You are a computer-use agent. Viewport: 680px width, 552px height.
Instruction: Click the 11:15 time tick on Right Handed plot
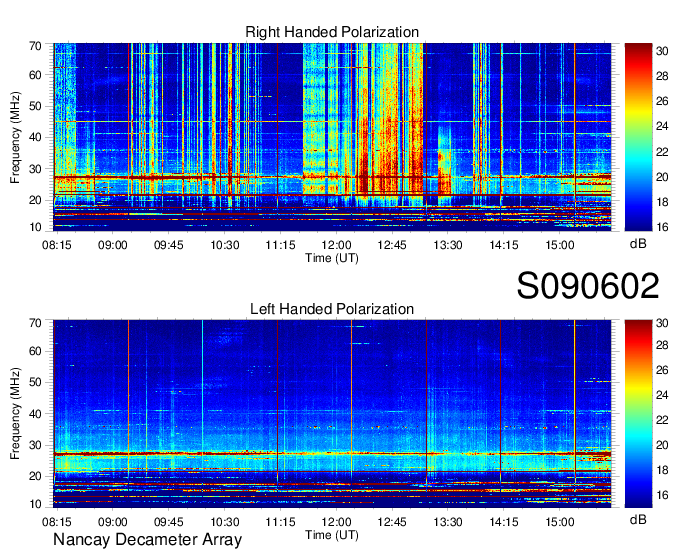tap(281, 245)
